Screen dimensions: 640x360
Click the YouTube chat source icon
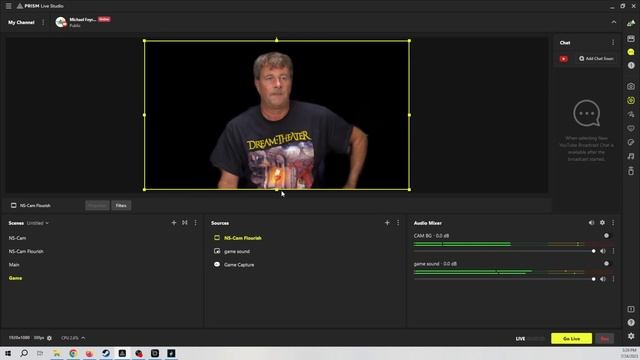564,59
